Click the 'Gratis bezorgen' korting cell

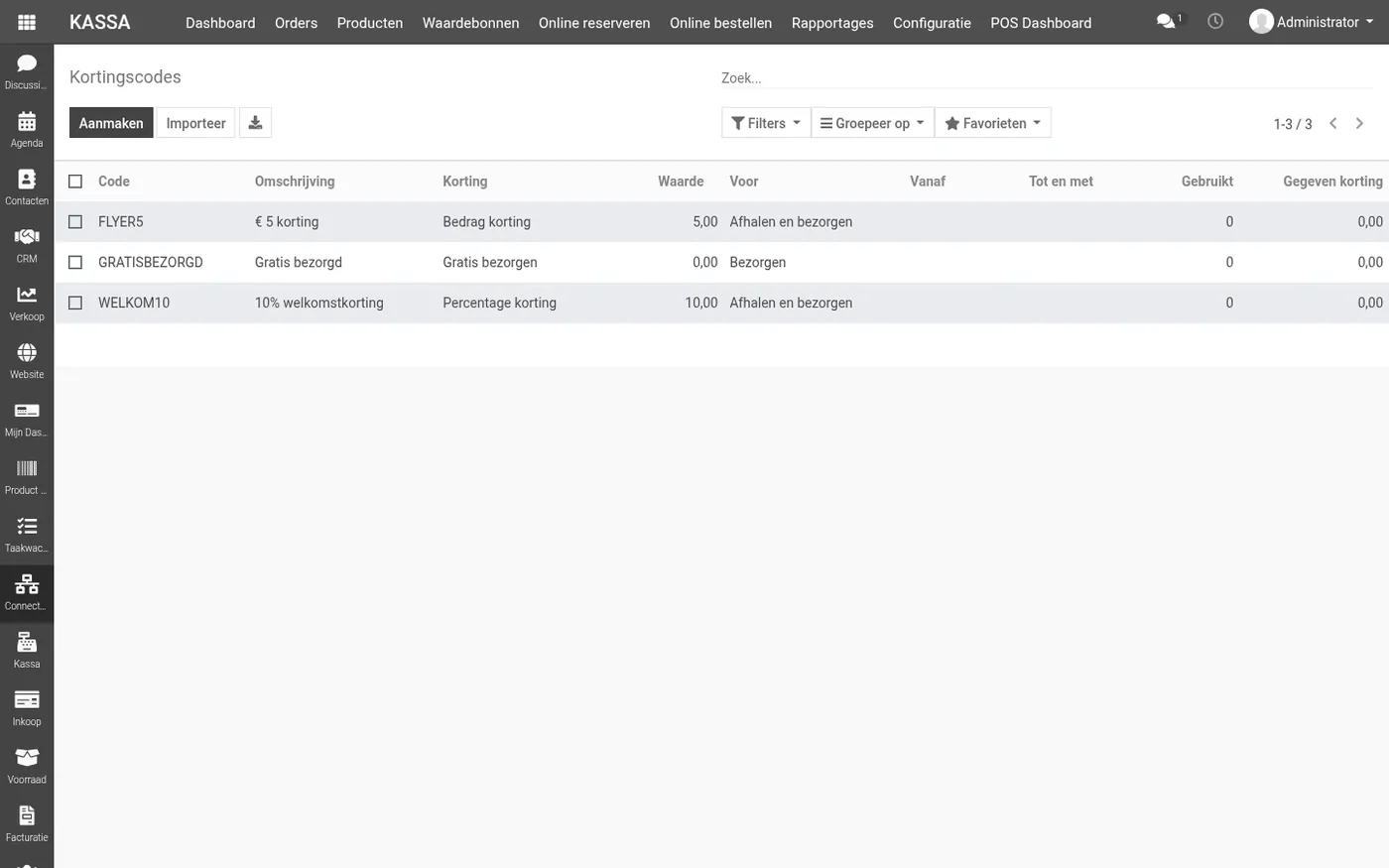pyautogui.click(x=490, y=262)
